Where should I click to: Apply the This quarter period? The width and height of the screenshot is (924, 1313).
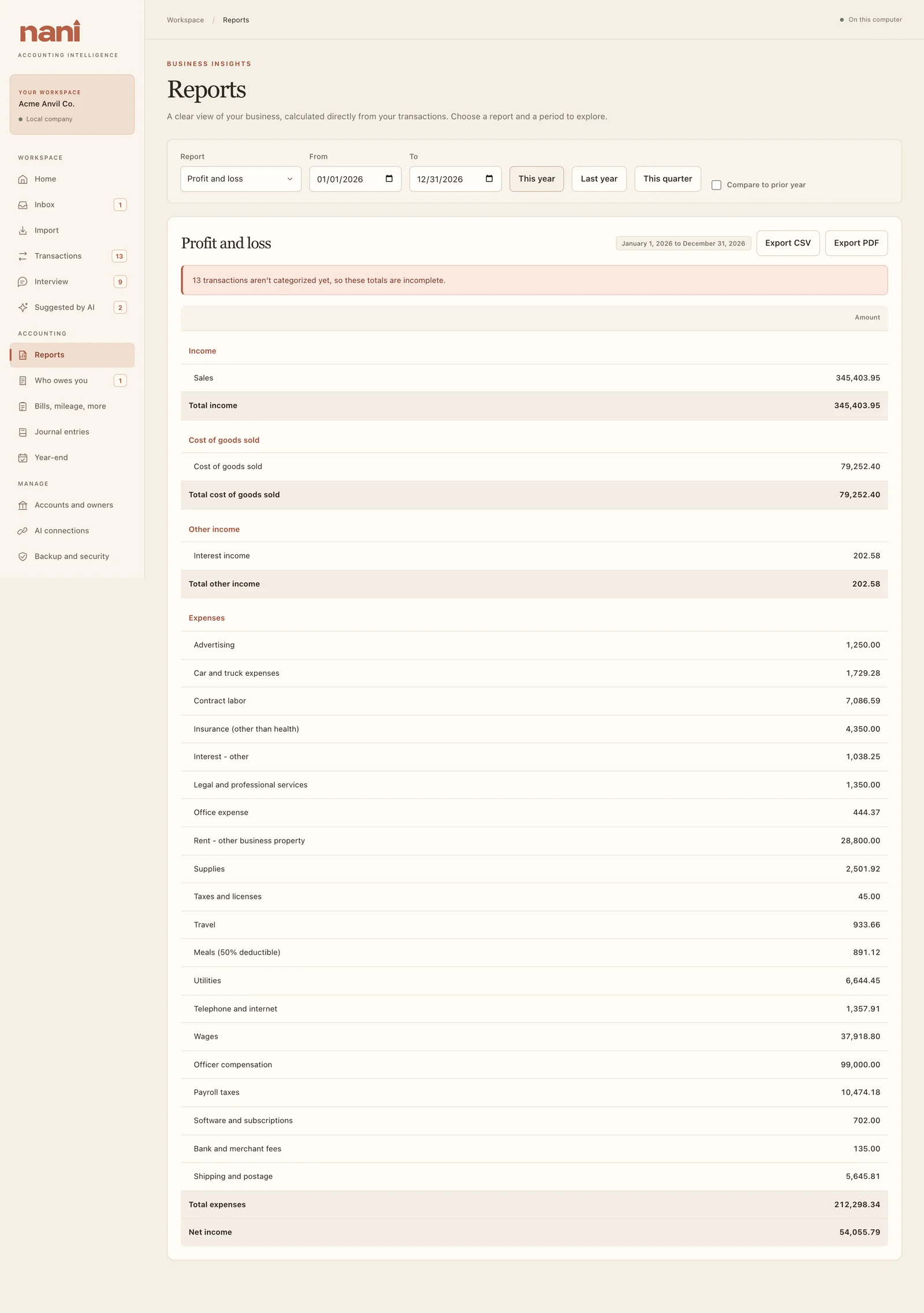[668, 179]
